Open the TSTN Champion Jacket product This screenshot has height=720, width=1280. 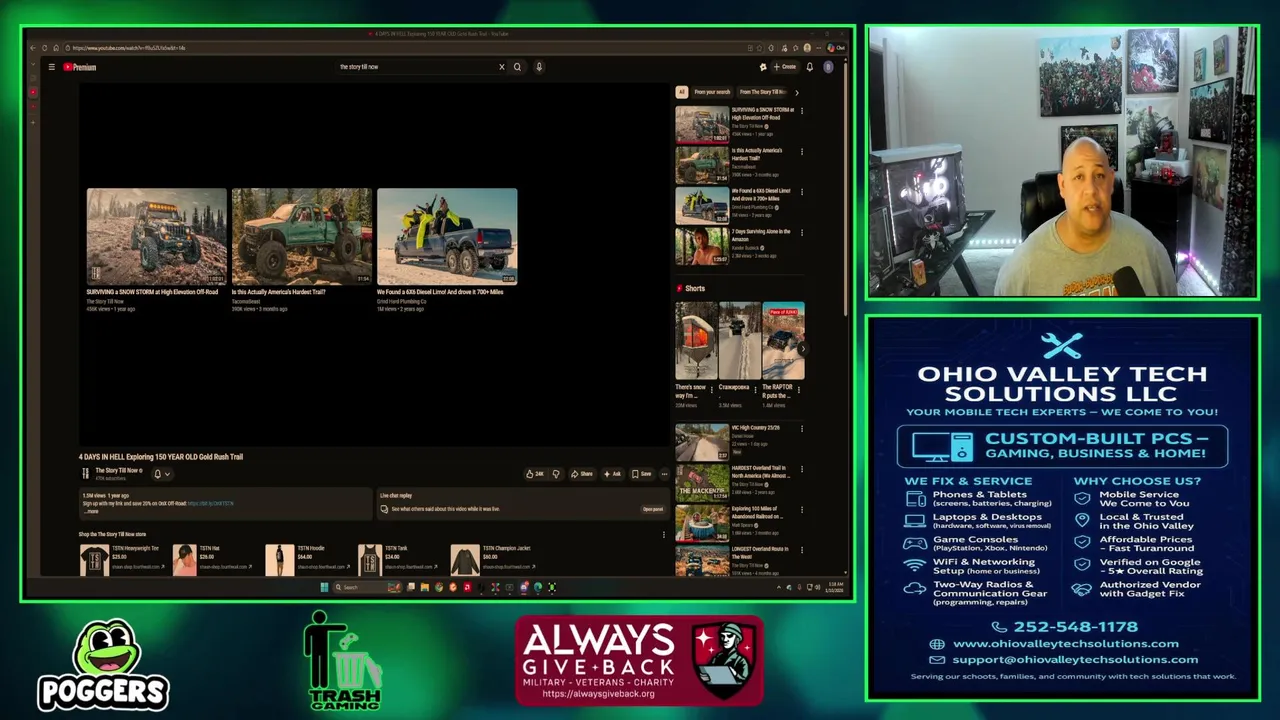point(494,559)
